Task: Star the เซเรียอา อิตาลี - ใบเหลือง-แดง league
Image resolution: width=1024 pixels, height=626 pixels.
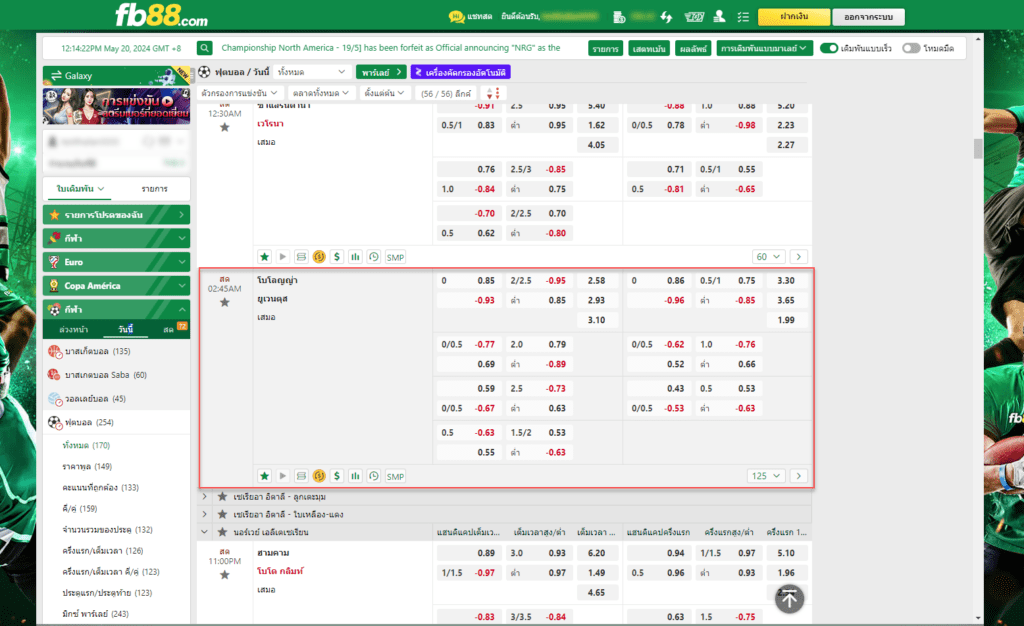Action: 222,514
